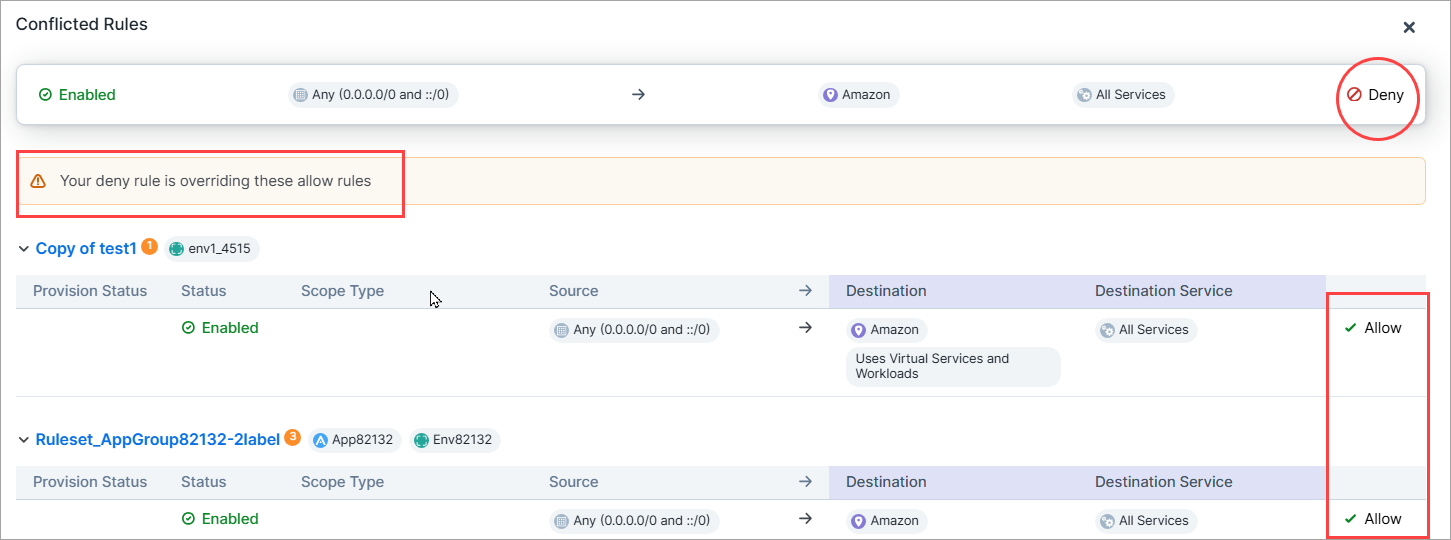Click Status column header in Copy of test1 table
The height and width of the screenshot is (540, 1451).
(204, 291)
